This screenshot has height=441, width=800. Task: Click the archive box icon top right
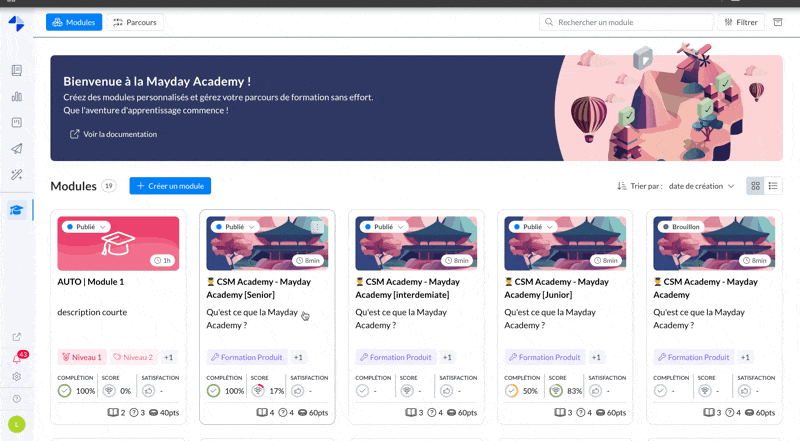click(x=778, y=22)
